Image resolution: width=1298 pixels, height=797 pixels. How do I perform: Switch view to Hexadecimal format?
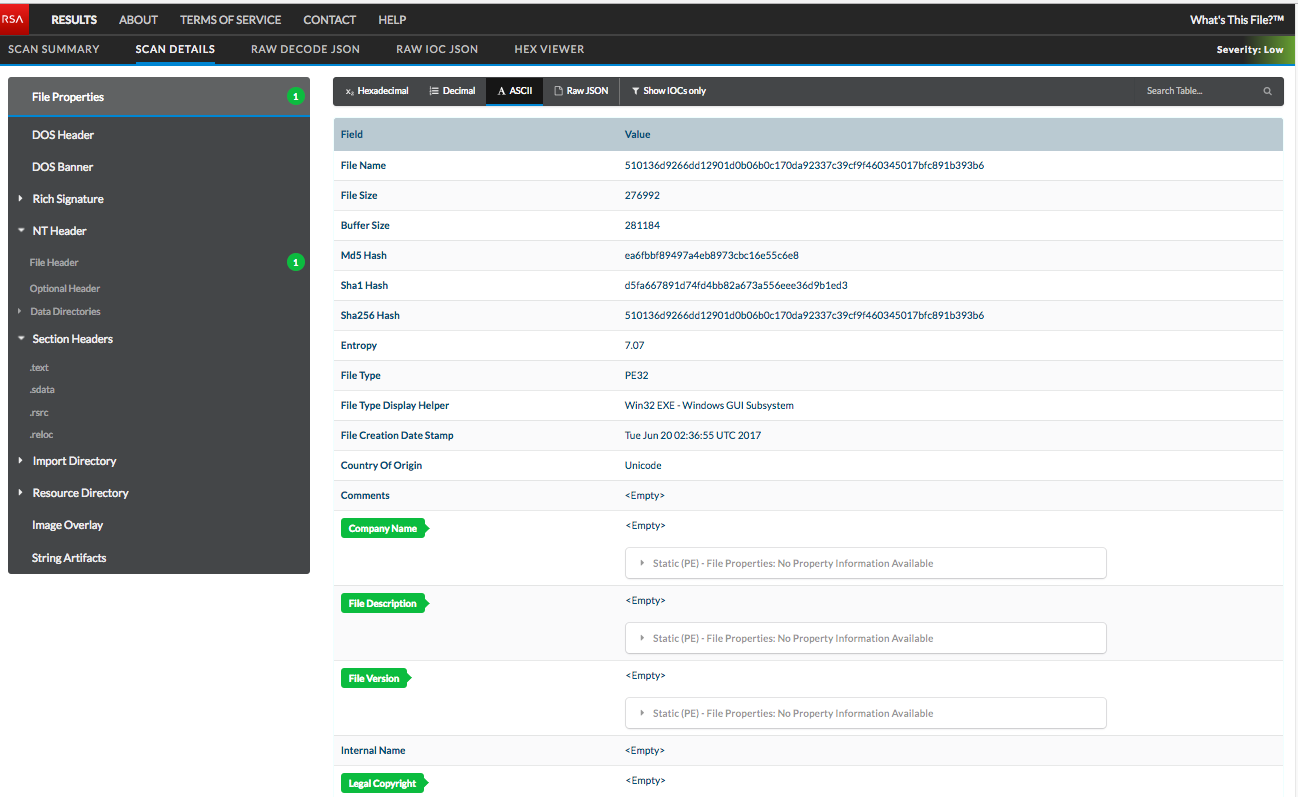(x=377, y=91)
